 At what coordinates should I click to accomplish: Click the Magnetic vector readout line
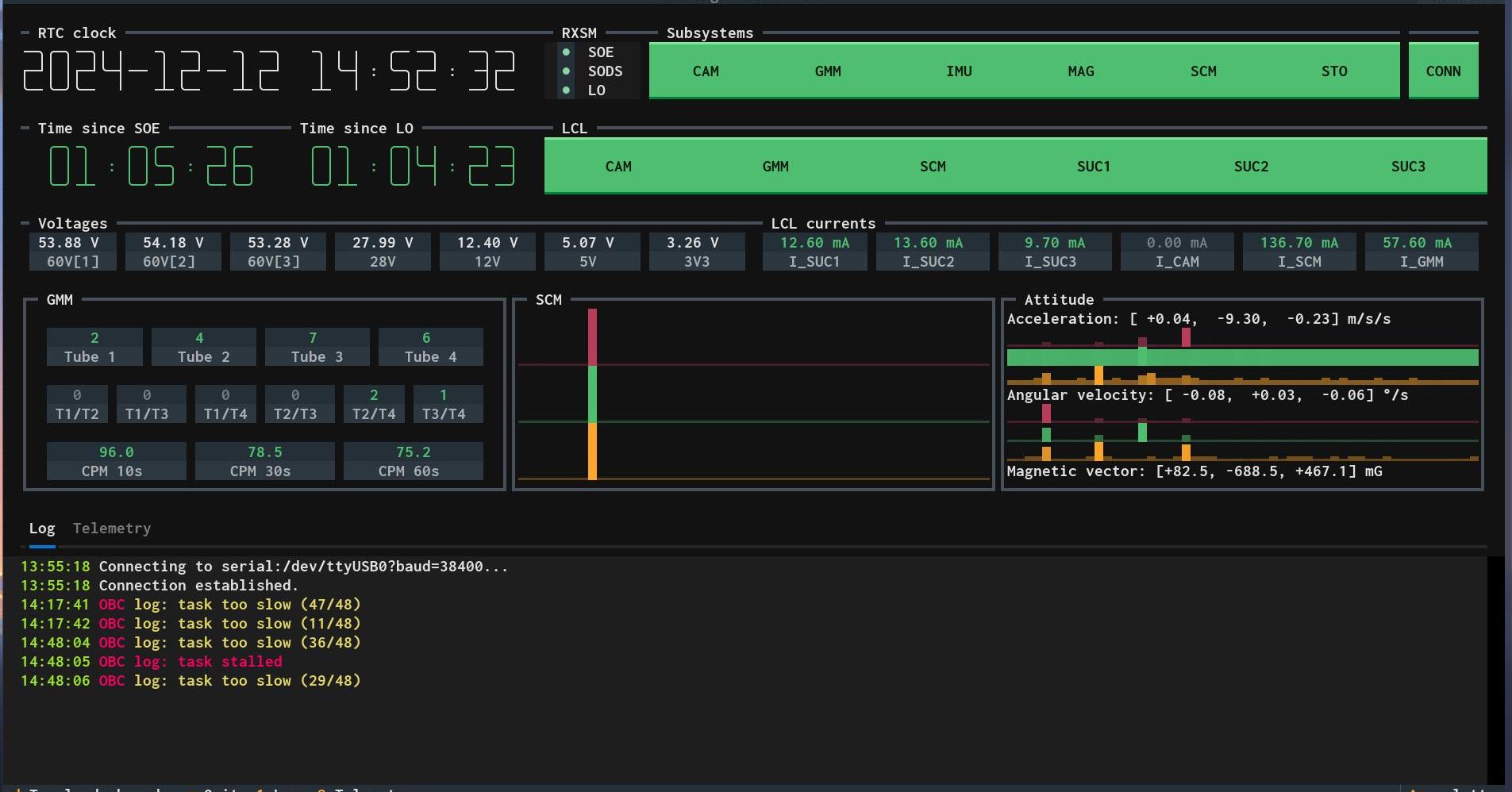click(1195, 471)
